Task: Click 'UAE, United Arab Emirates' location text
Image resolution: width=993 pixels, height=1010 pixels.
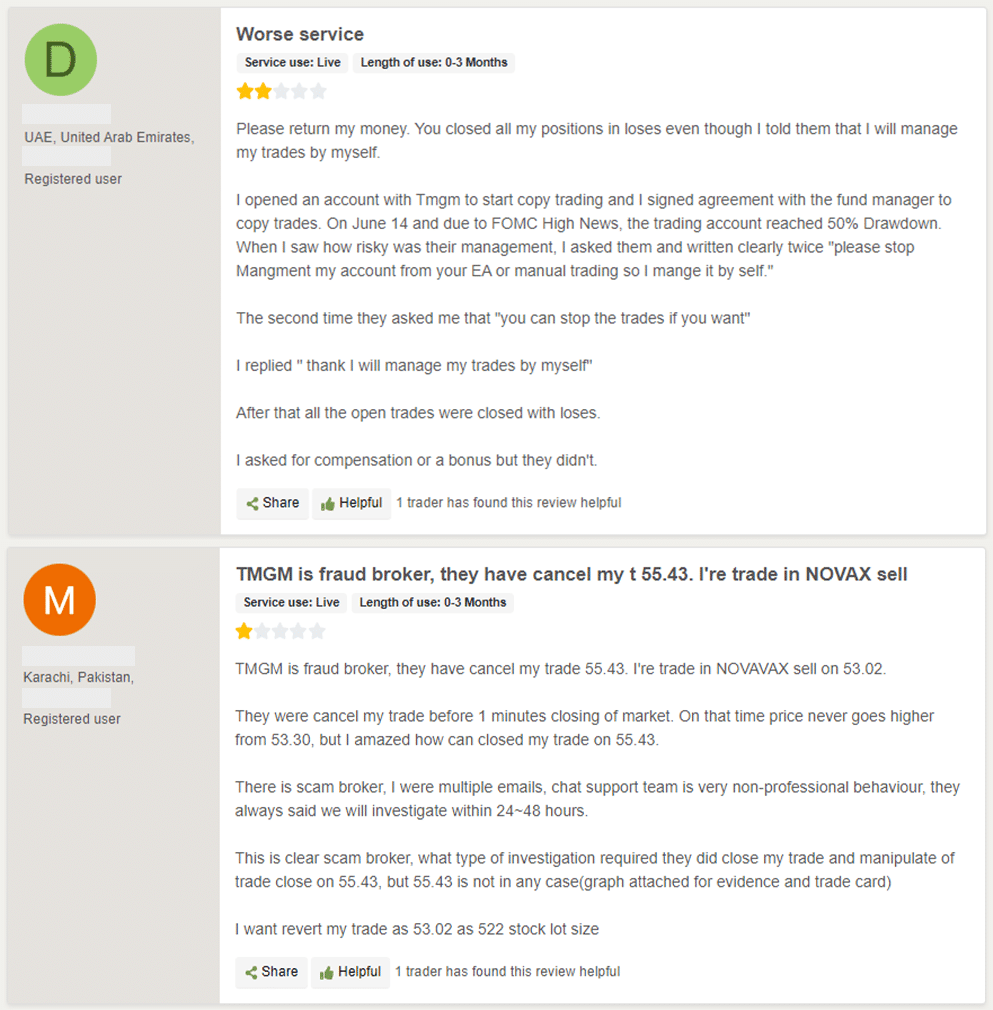Action: 108,137
